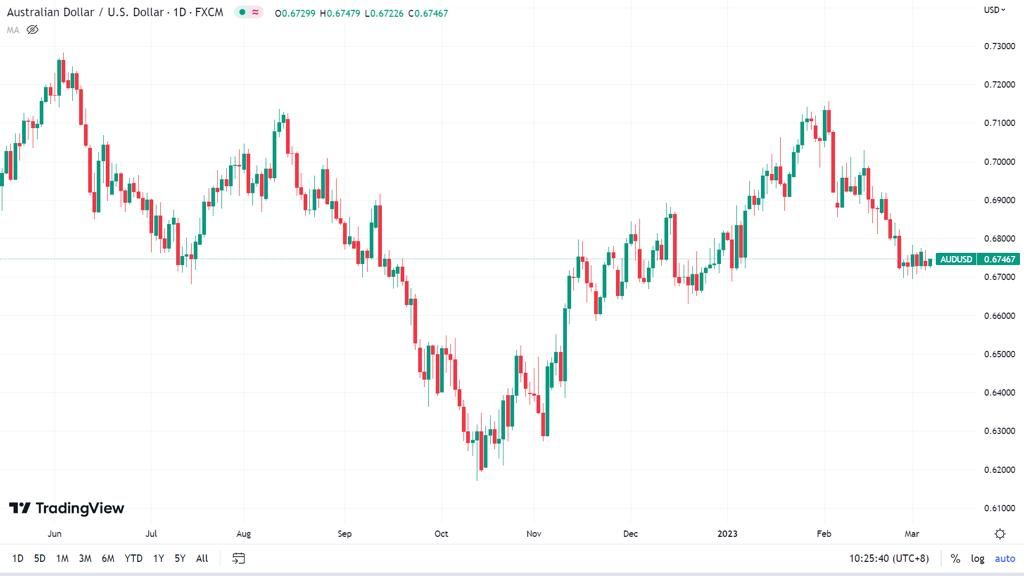Click the 2023 label on time axis
The width and height of the screenshot is (1024, 576).
pos(727,534)
